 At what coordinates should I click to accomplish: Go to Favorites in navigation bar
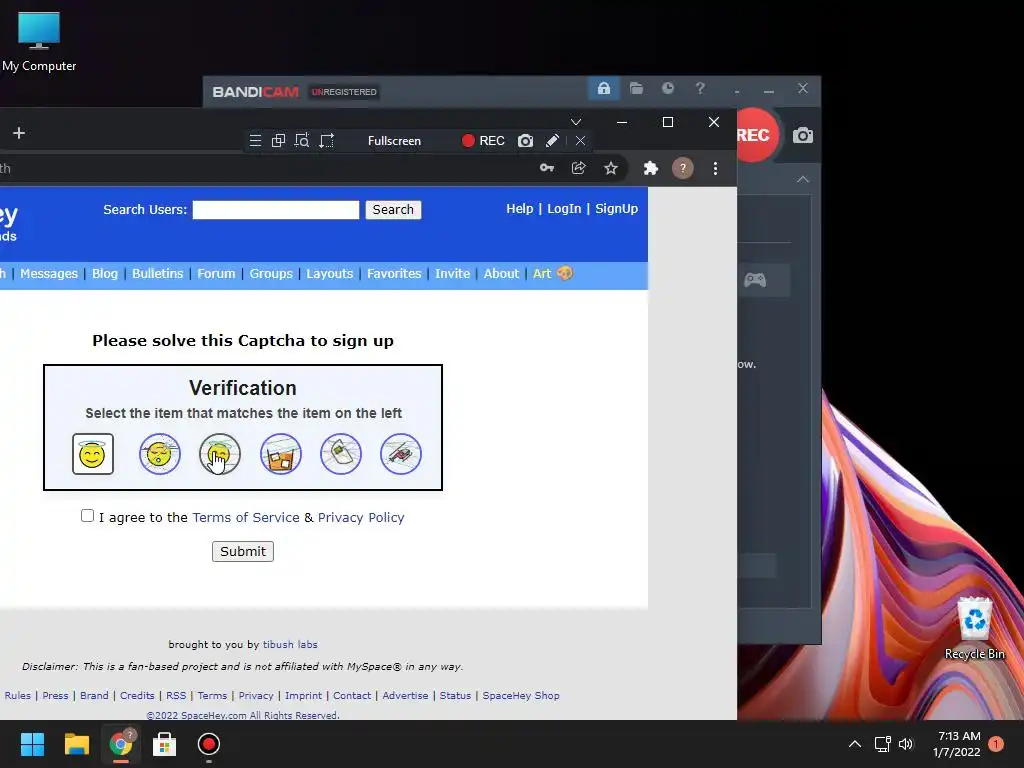pyautogui.click(x=394, y=274)
